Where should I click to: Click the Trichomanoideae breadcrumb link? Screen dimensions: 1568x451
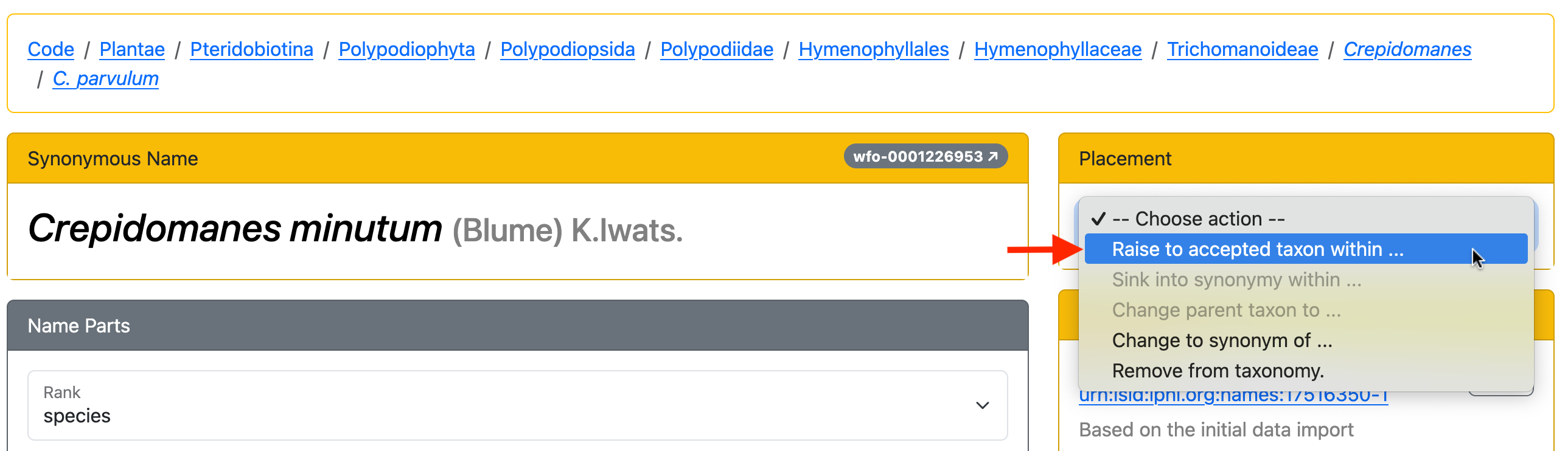coord(1242,49)
